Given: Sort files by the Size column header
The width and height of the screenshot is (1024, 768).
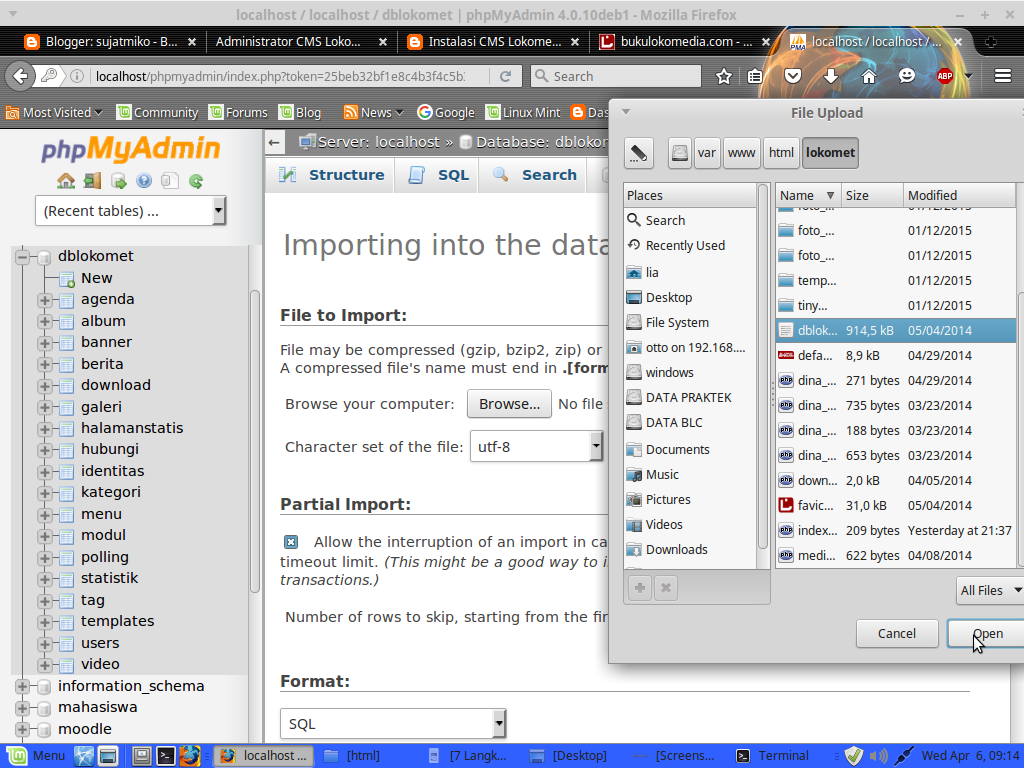Looking at the screenshot, I should pos(871,195).
